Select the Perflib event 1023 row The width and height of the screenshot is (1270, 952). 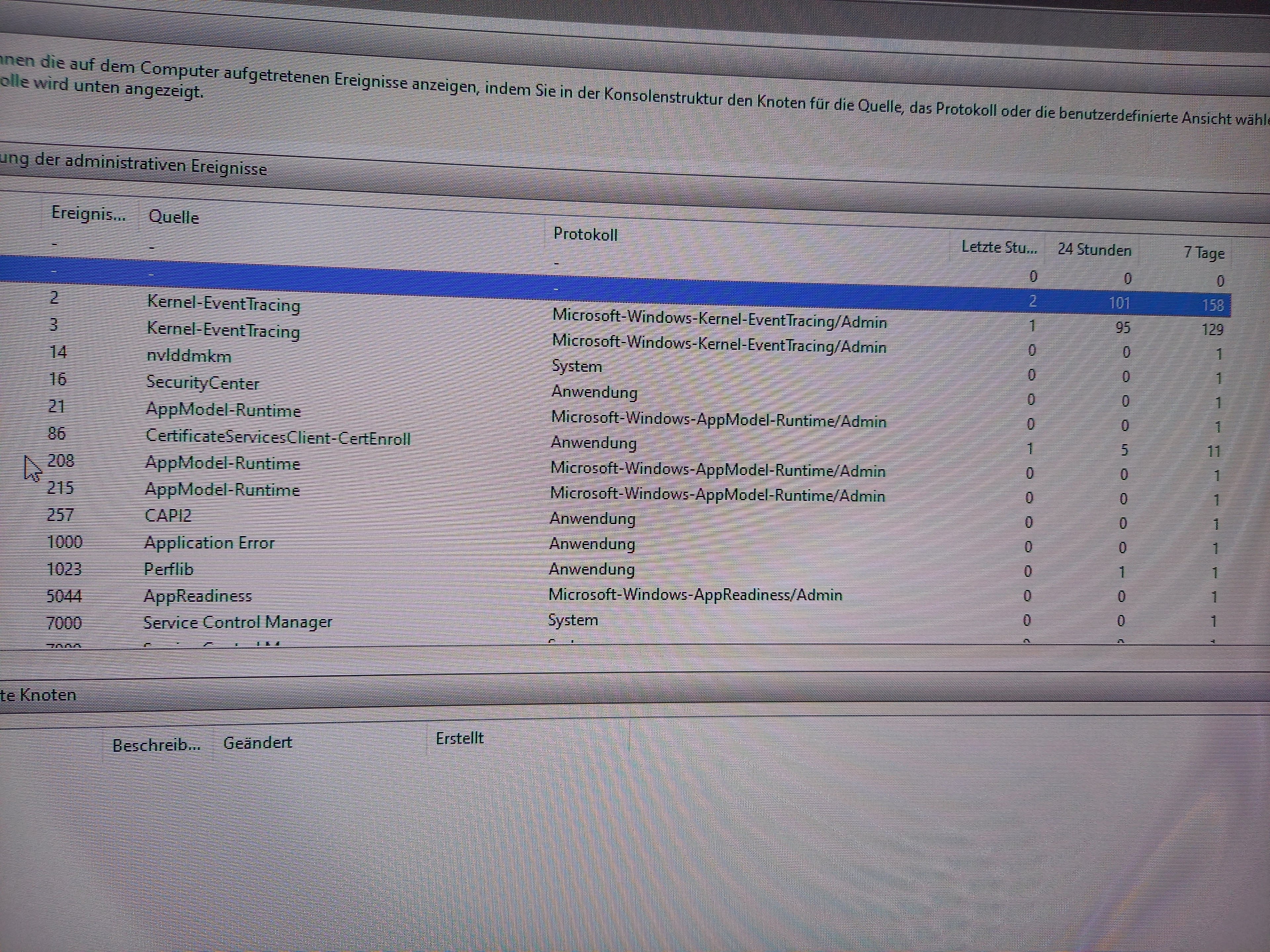(x=168, y=569)
